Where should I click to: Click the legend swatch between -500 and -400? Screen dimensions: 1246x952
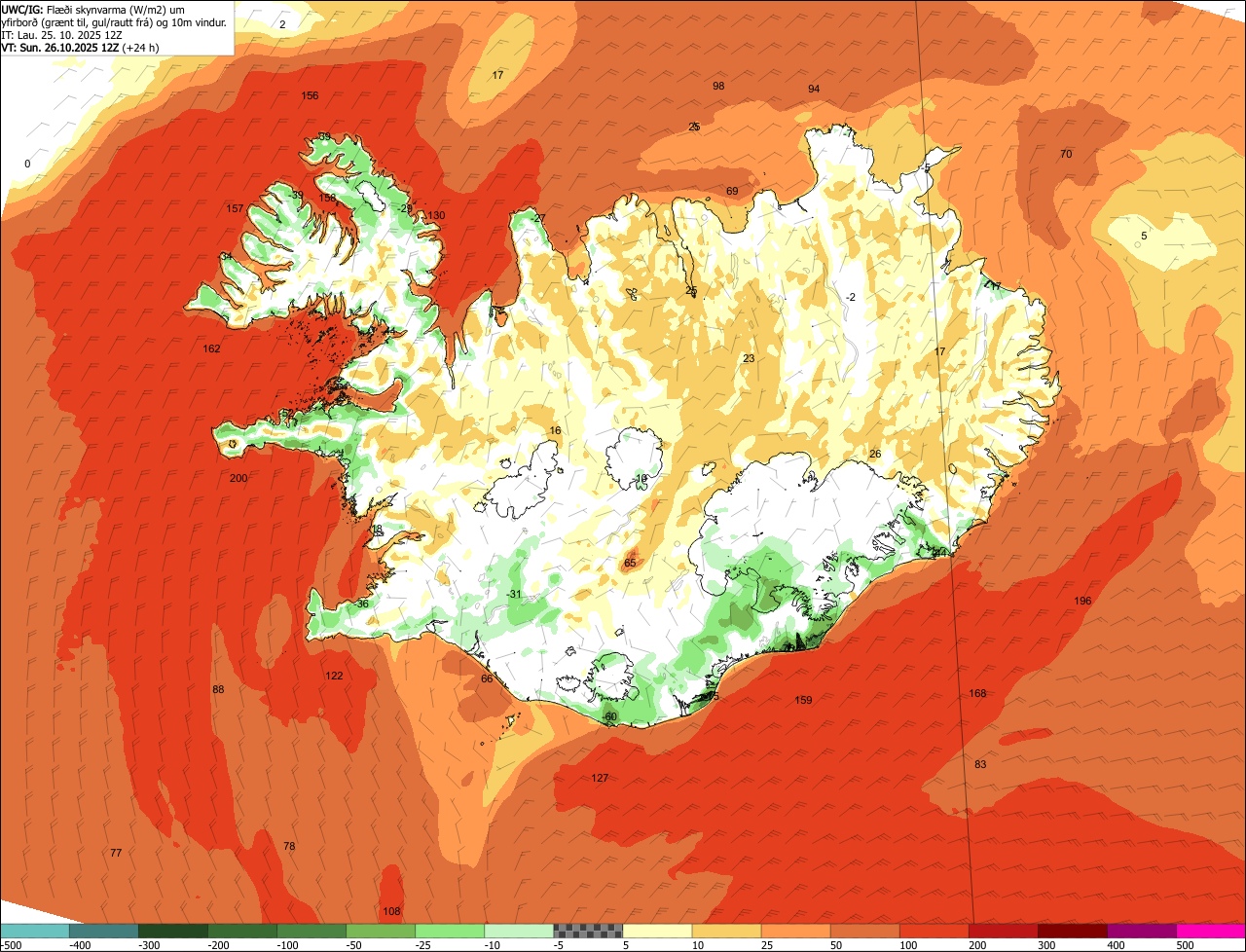pos(34,931)
